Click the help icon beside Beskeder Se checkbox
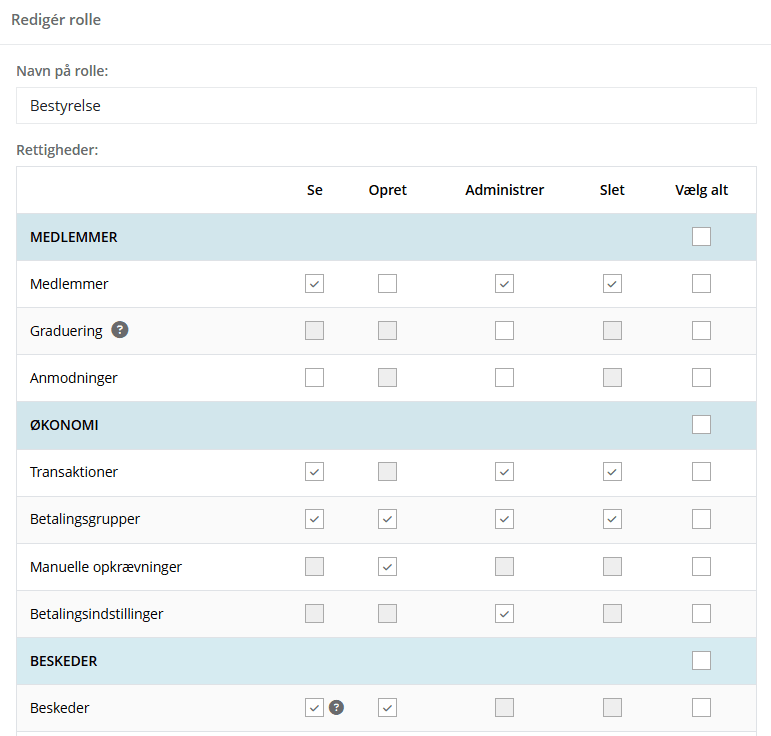 (x=336, y=707)
